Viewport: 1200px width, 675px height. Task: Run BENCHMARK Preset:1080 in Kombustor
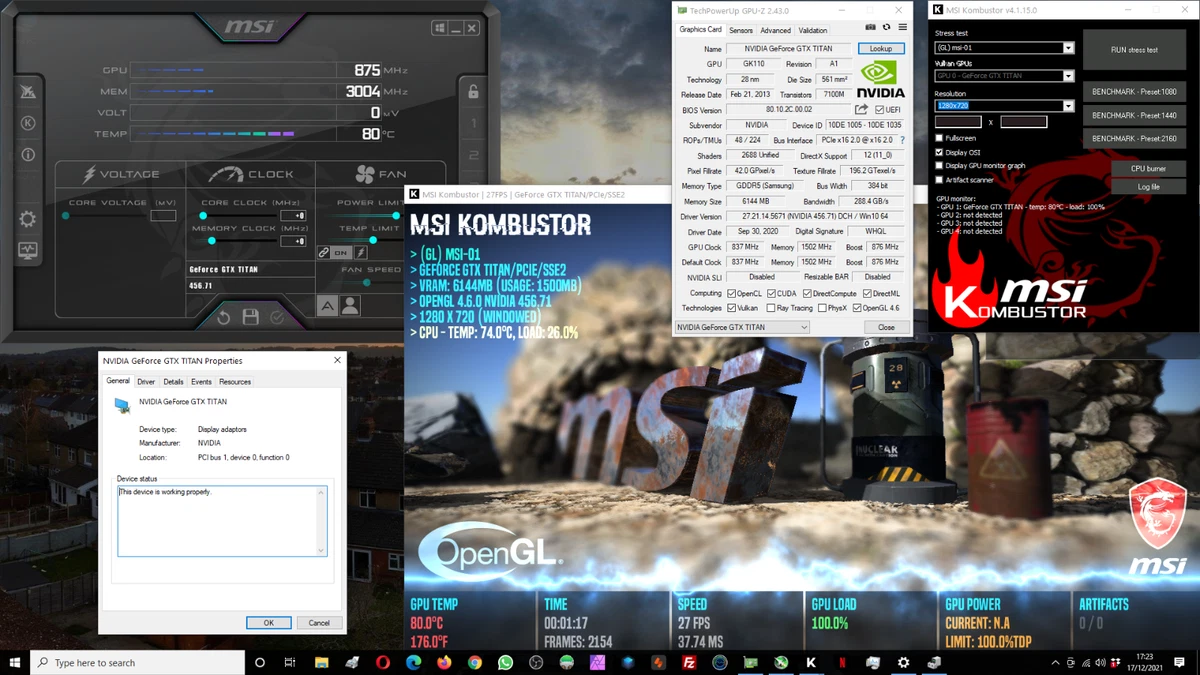[1134, 91]
